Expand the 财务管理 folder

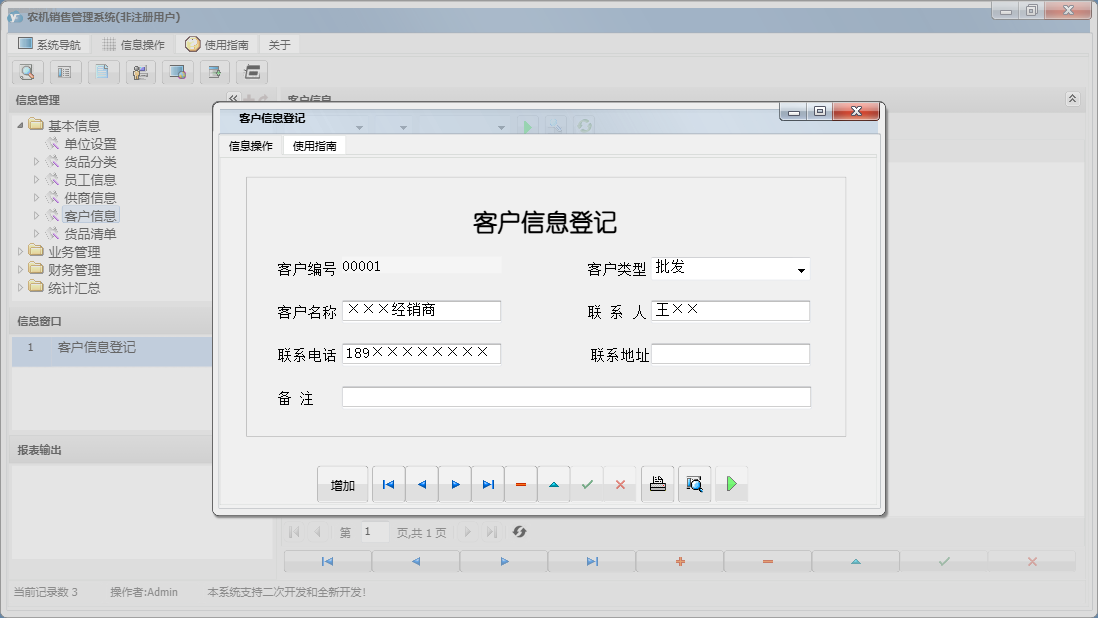point(22,269)
